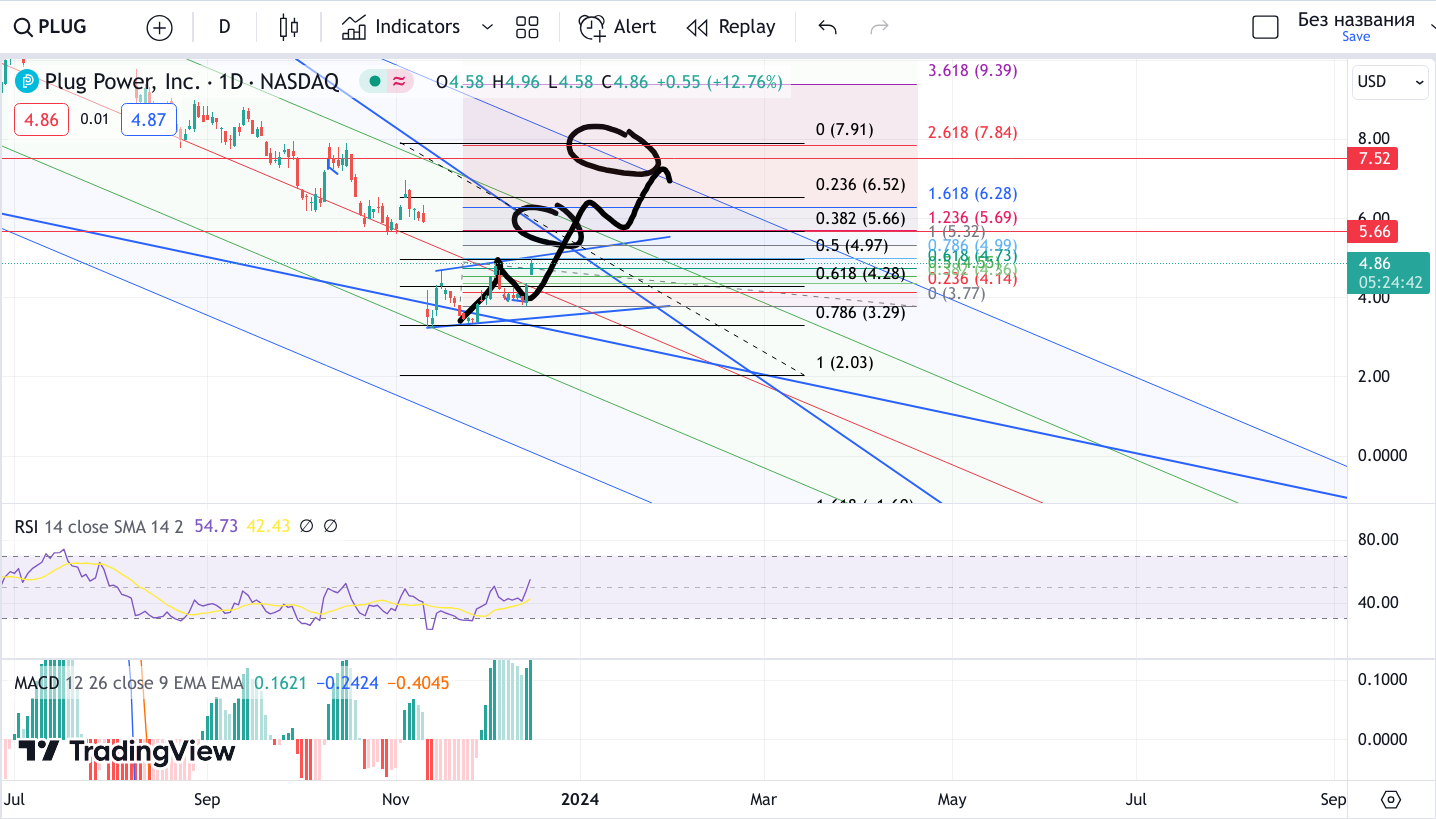Click the 4.87 buy price button
The image size is (1436, 819).
coord(149,120)
